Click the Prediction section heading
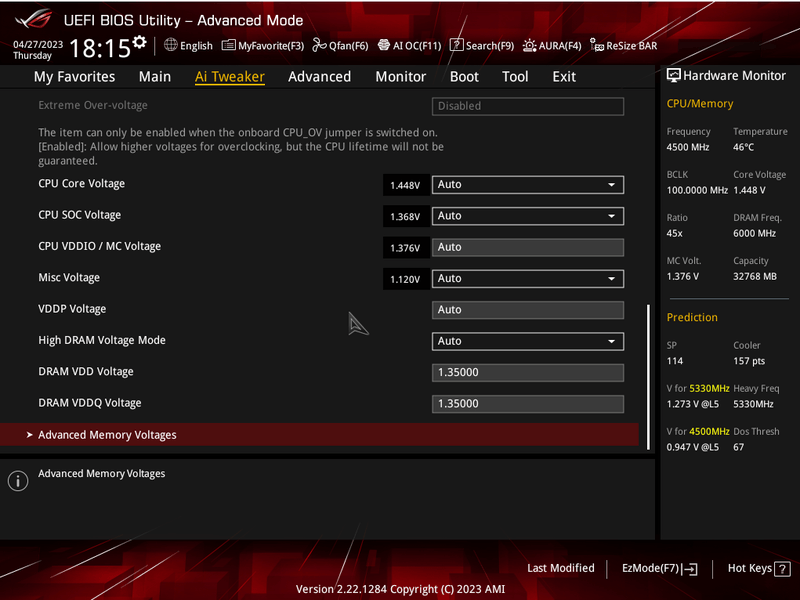This screenshot has height=600, width=800. click(x=692, y=317)
